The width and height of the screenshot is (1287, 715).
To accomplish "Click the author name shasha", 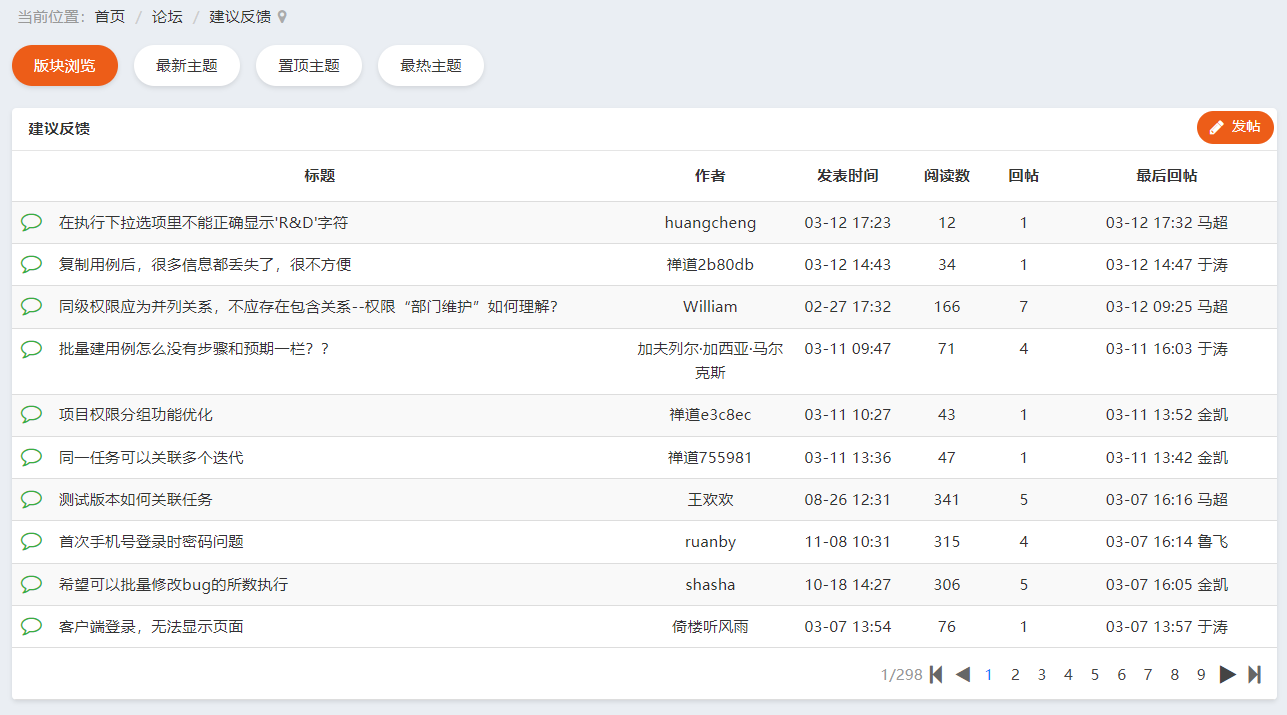I will point(710,584).
